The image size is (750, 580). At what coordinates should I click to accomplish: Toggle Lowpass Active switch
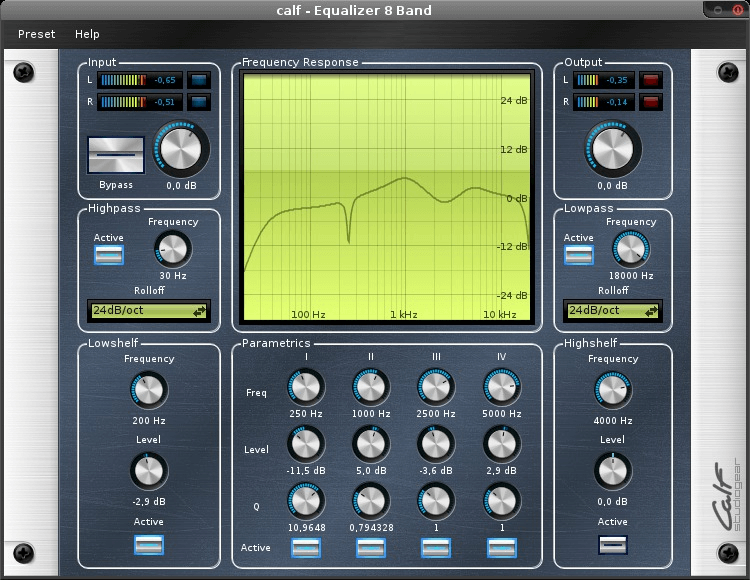[x=579, y=255]
